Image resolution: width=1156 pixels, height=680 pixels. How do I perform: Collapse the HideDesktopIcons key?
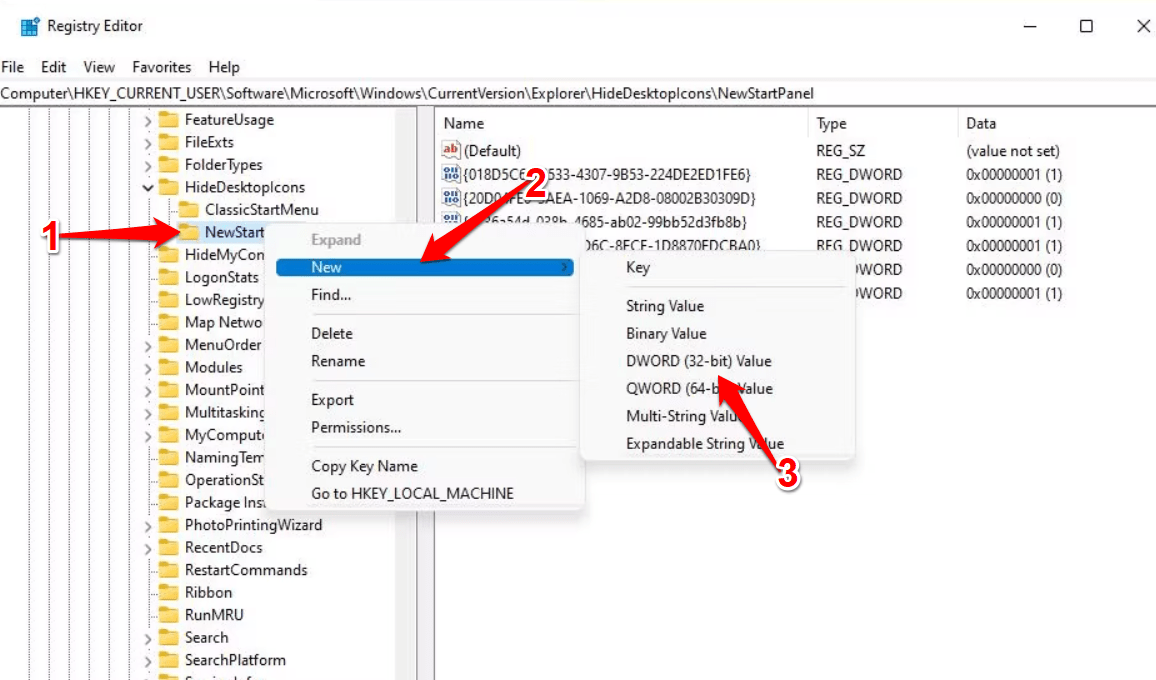coord(148,187)
